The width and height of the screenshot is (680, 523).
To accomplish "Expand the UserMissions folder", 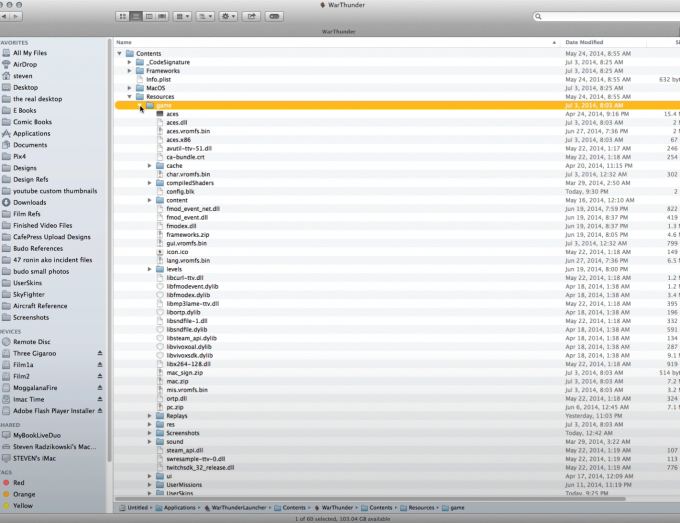I will click(x=150, y=485).
